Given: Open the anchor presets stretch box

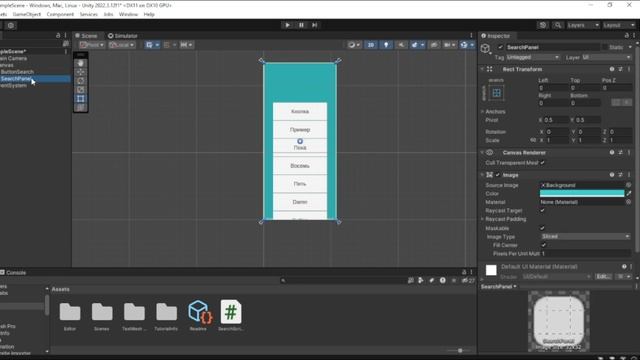Looking at the screenshot, I should [496, 93].
